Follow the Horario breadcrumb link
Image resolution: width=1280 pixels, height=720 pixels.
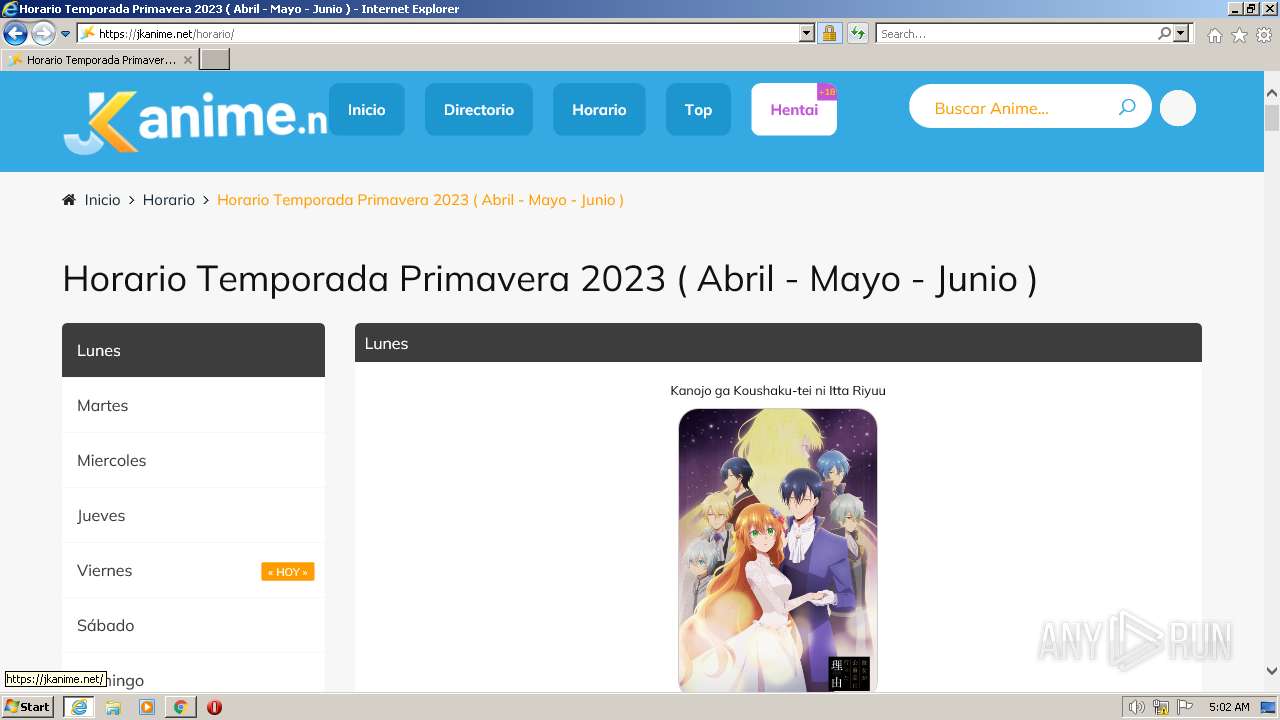168,200
